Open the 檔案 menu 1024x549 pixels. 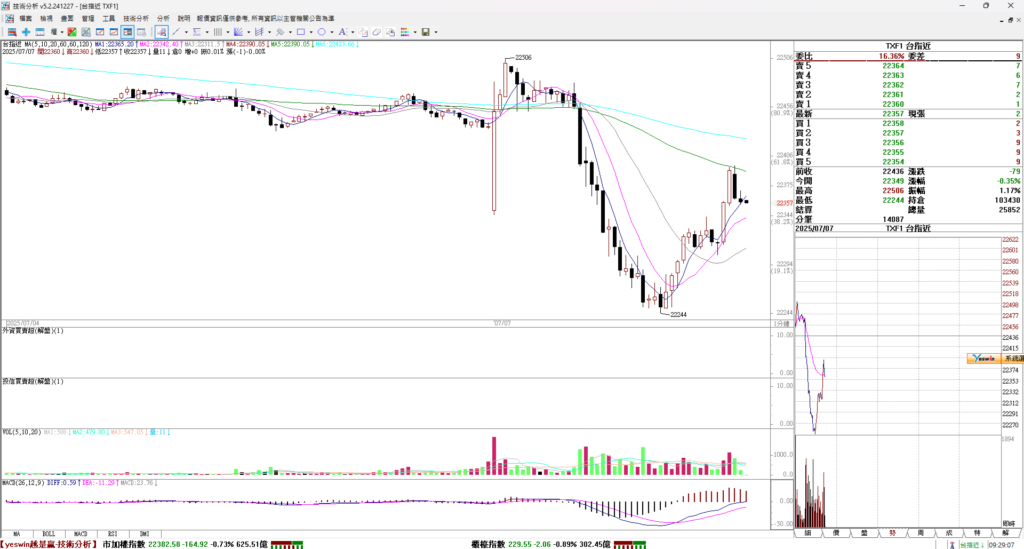click(x=25, y=18)
